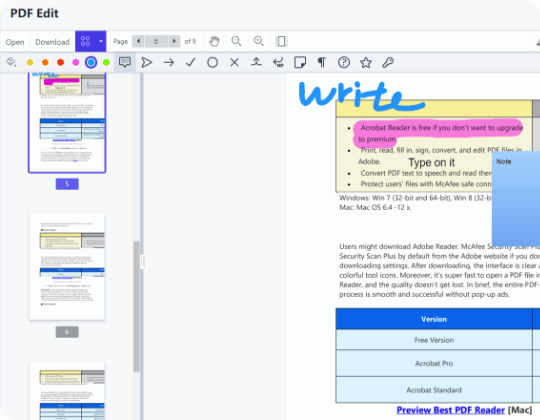Click the sidebar splitter handle
Screen dimensions: 540x420
[x=142, y=262]
